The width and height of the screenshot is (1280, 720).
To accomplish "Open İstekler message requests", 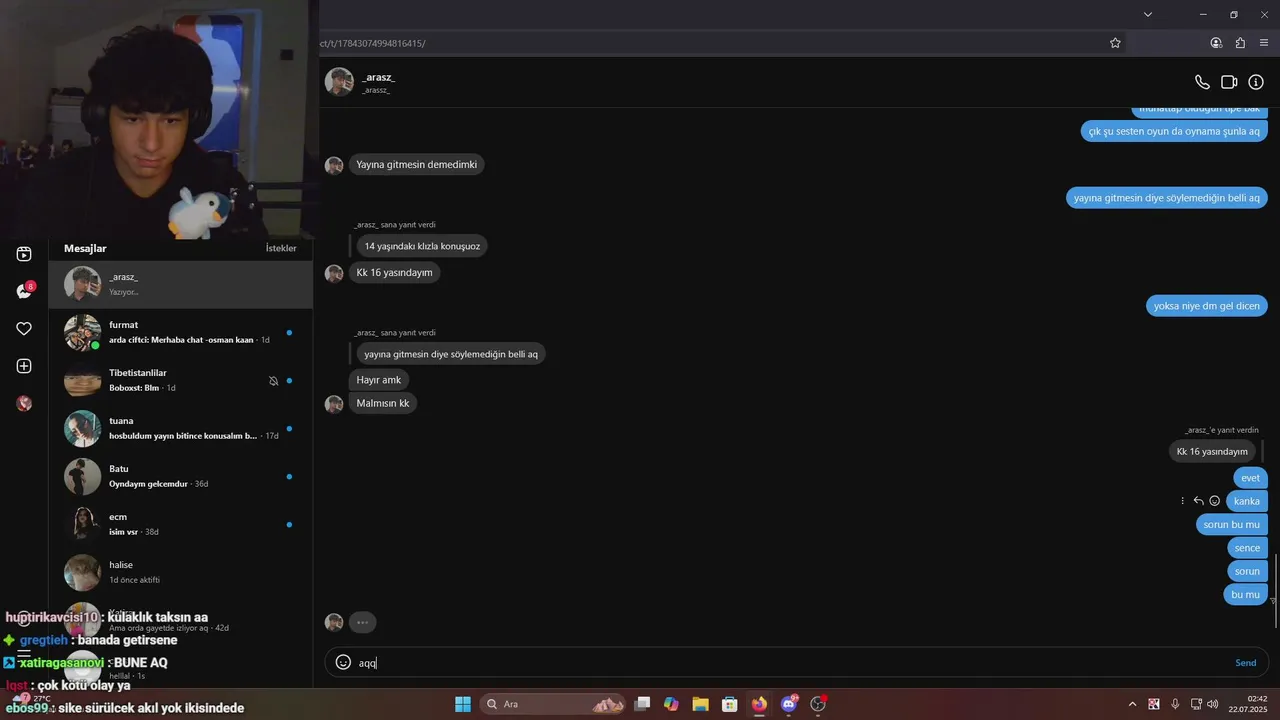I will (x=281, y=248).
